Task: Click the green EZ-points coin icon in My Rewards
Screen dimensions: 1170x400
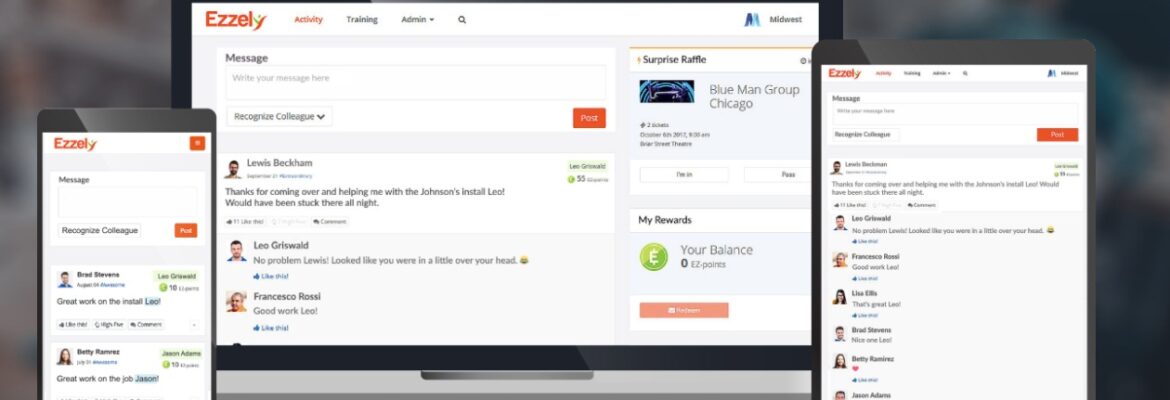Action: [x=654, y=257]
